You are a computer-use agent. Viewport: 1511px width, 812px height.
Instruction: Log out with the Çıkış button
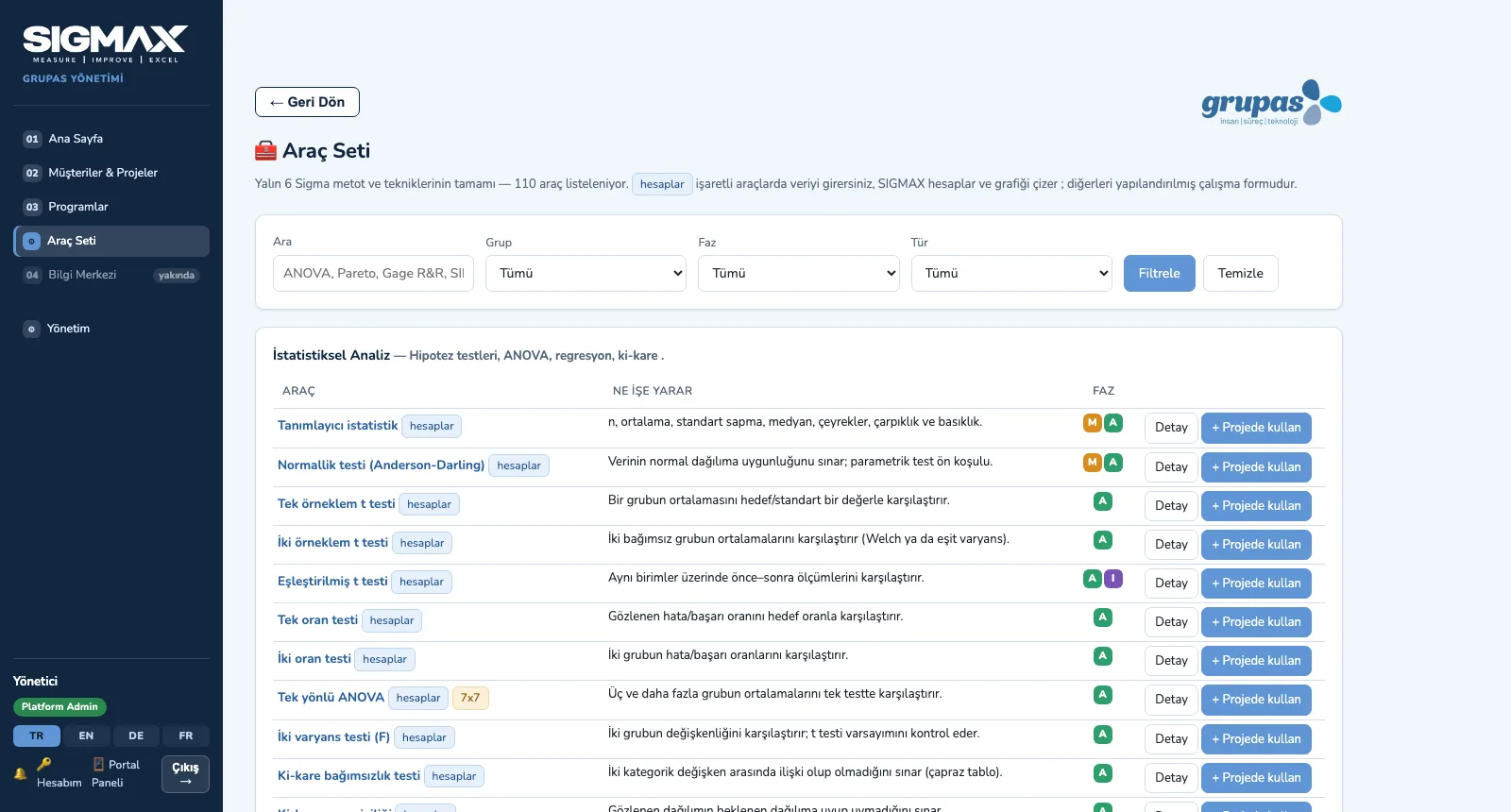185,774
